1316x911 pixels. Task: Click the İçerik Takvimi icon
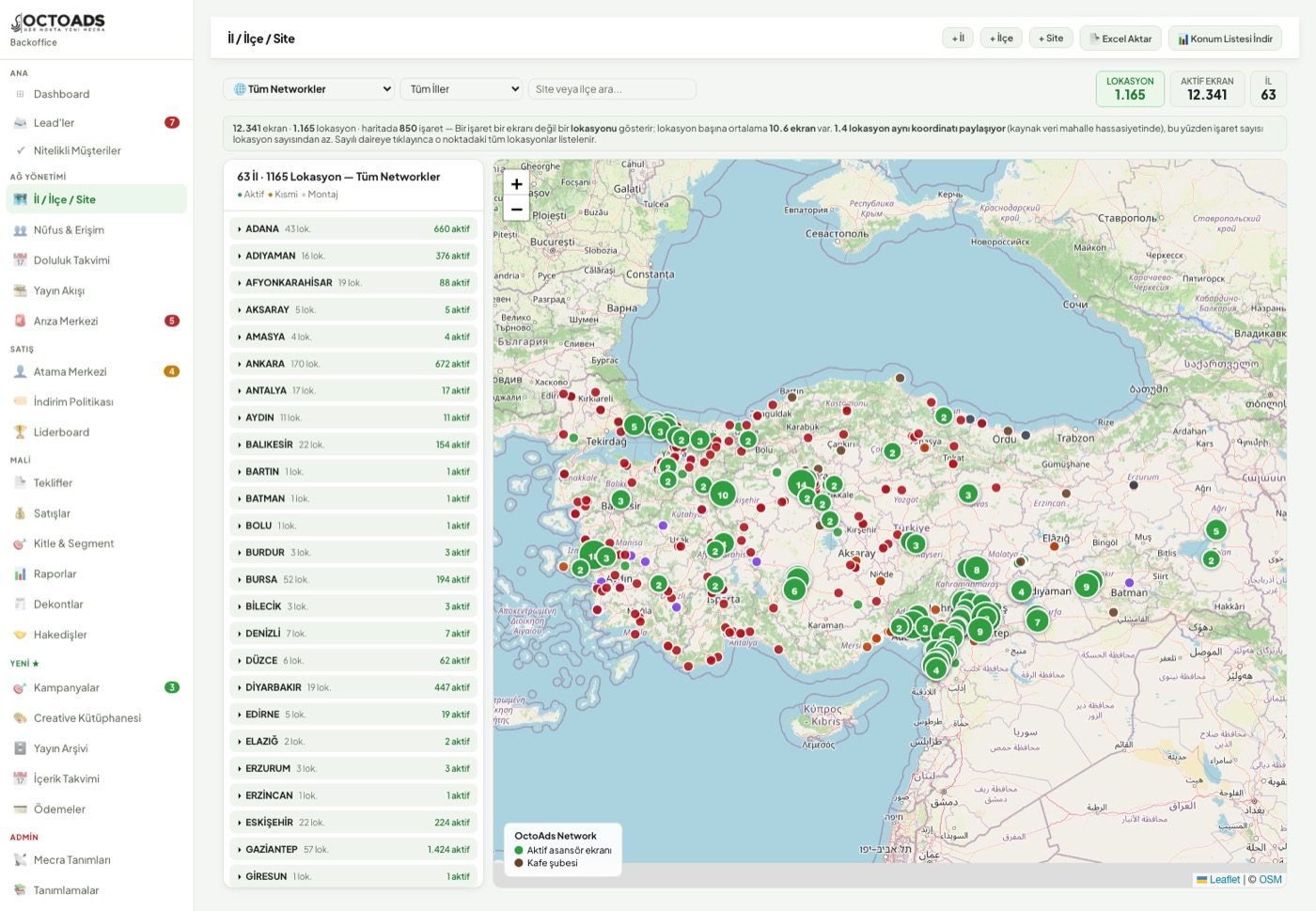[20, 778]
